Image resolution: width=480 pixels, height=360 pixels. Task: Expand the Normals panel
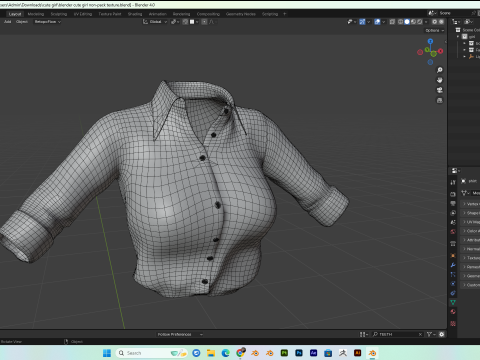point(471,249)
